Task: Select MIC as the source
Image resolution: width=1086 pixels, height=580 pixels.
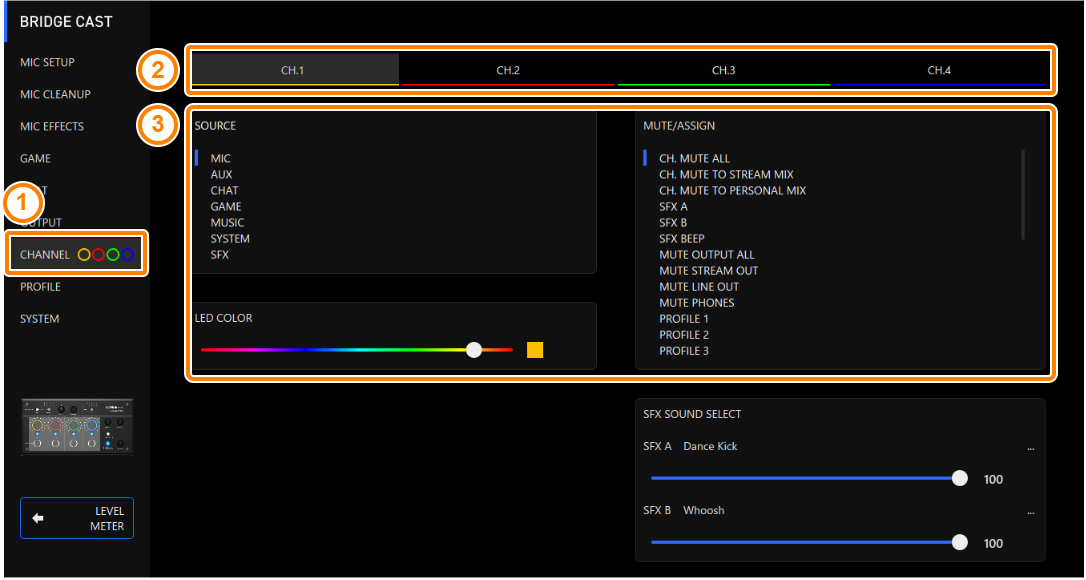Action: coord(220,159)
